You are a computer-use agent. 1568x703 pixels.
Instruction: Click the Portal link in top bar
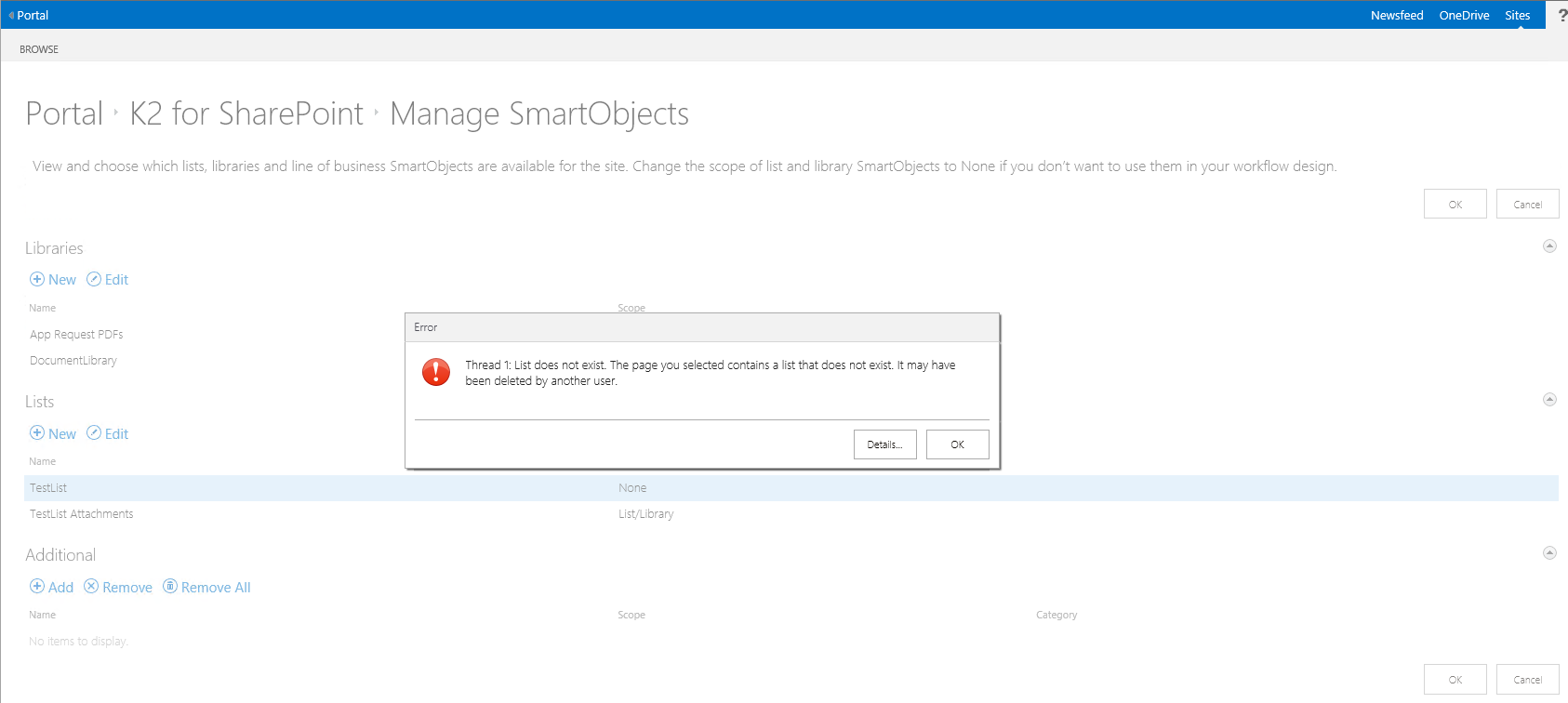click(x=33, y=15)
